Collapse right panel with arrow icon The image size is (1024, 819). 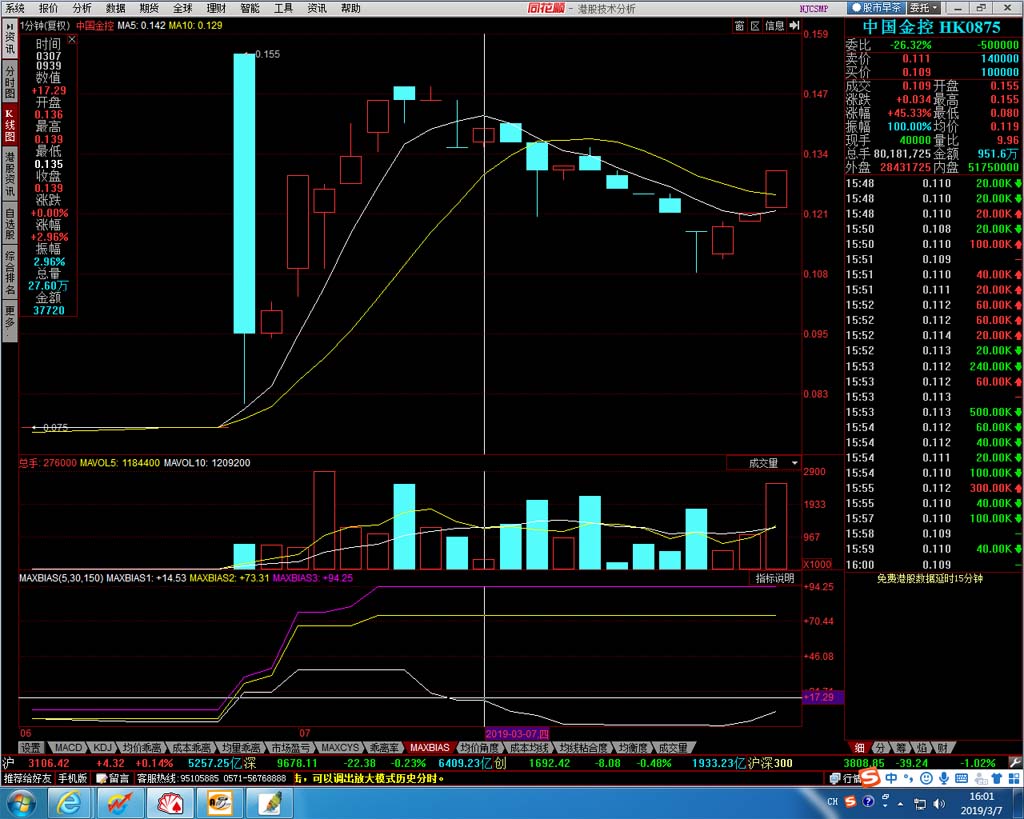[x=794, y=25]
